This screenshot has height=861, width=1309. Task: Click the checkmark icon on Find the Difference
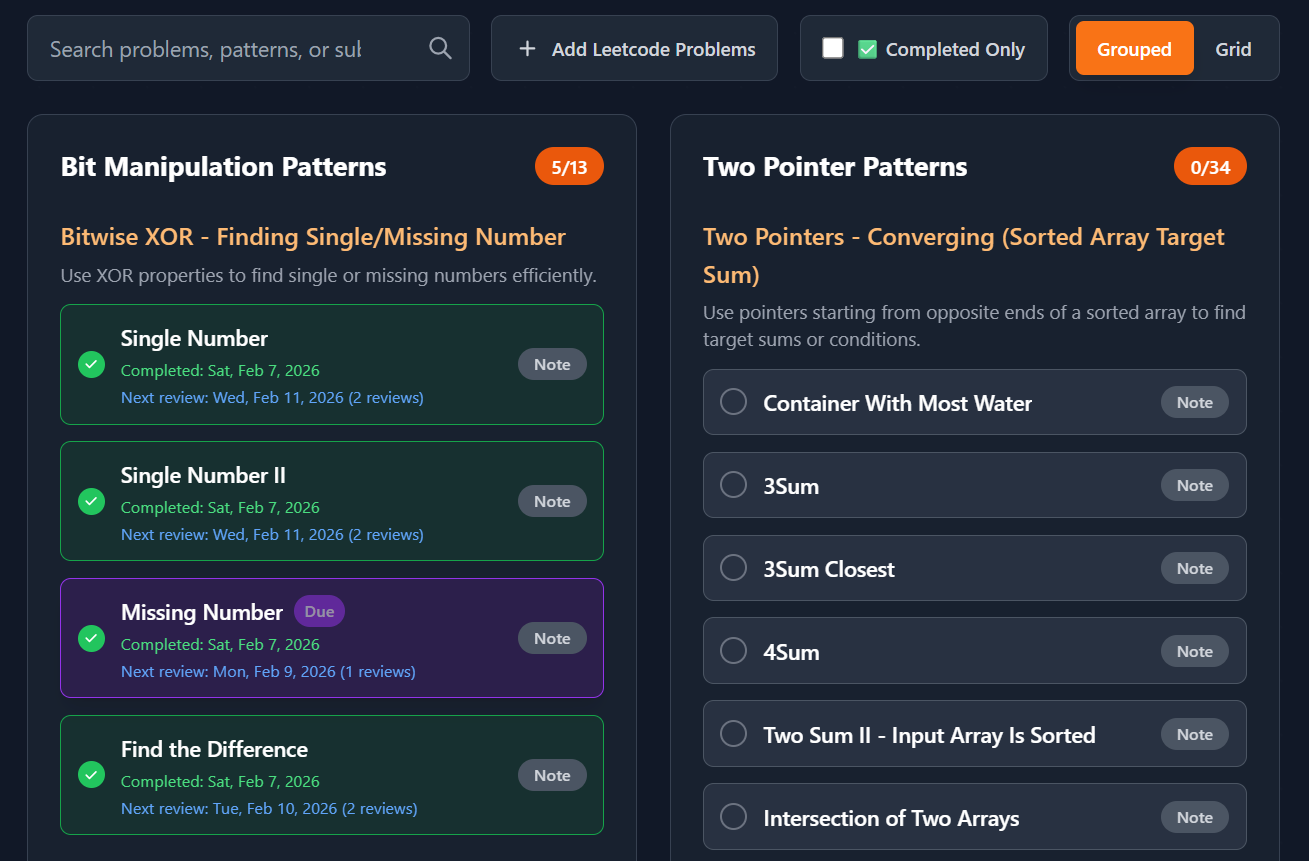click(91, 775)
